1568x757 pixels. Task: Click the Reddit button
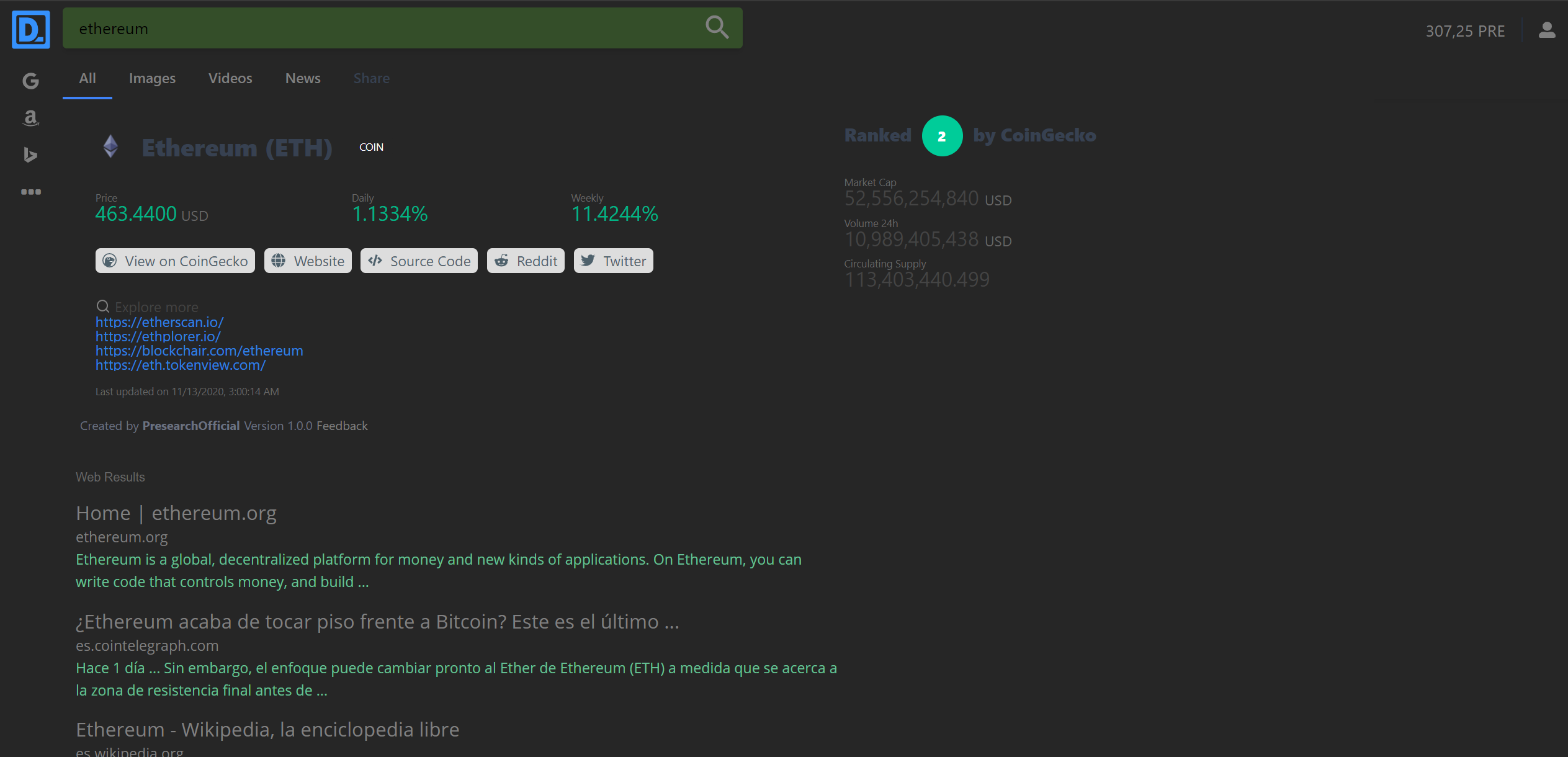coord(526,261)
